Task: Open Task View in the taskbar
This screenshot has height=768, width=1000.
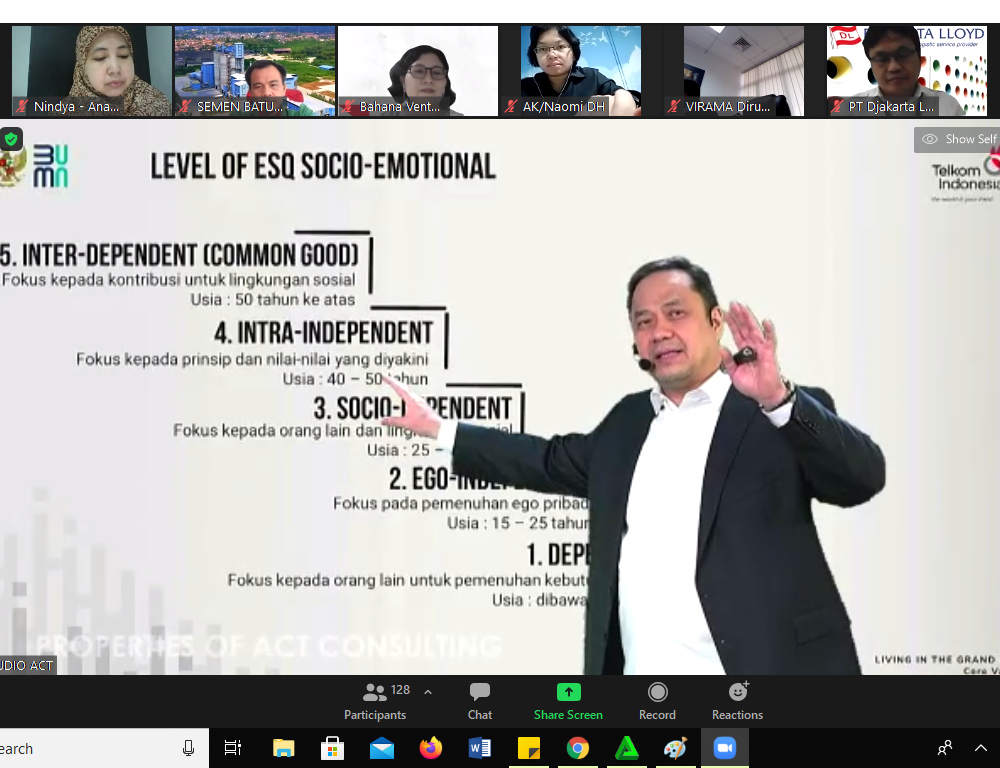Action: click(233, 748)
